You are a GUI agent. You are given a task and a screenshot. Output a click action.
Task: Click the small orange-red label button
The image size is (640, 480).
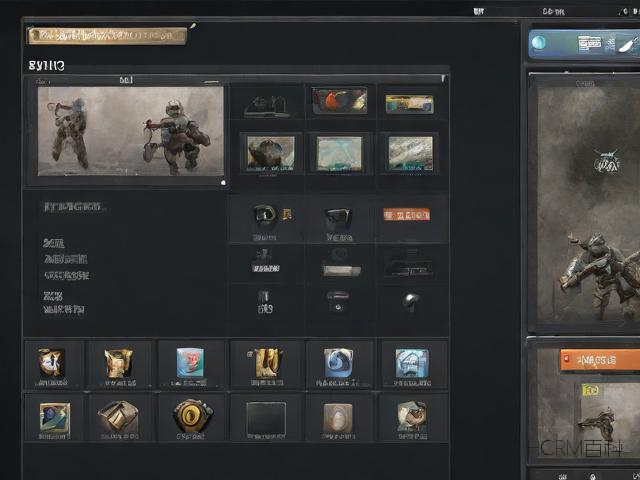point(407,214)
